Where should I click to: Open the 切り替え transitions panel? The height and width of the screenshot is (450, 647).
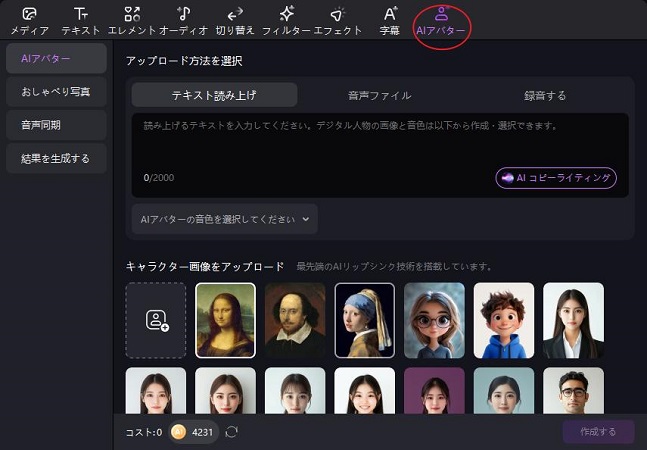[235, 21]
